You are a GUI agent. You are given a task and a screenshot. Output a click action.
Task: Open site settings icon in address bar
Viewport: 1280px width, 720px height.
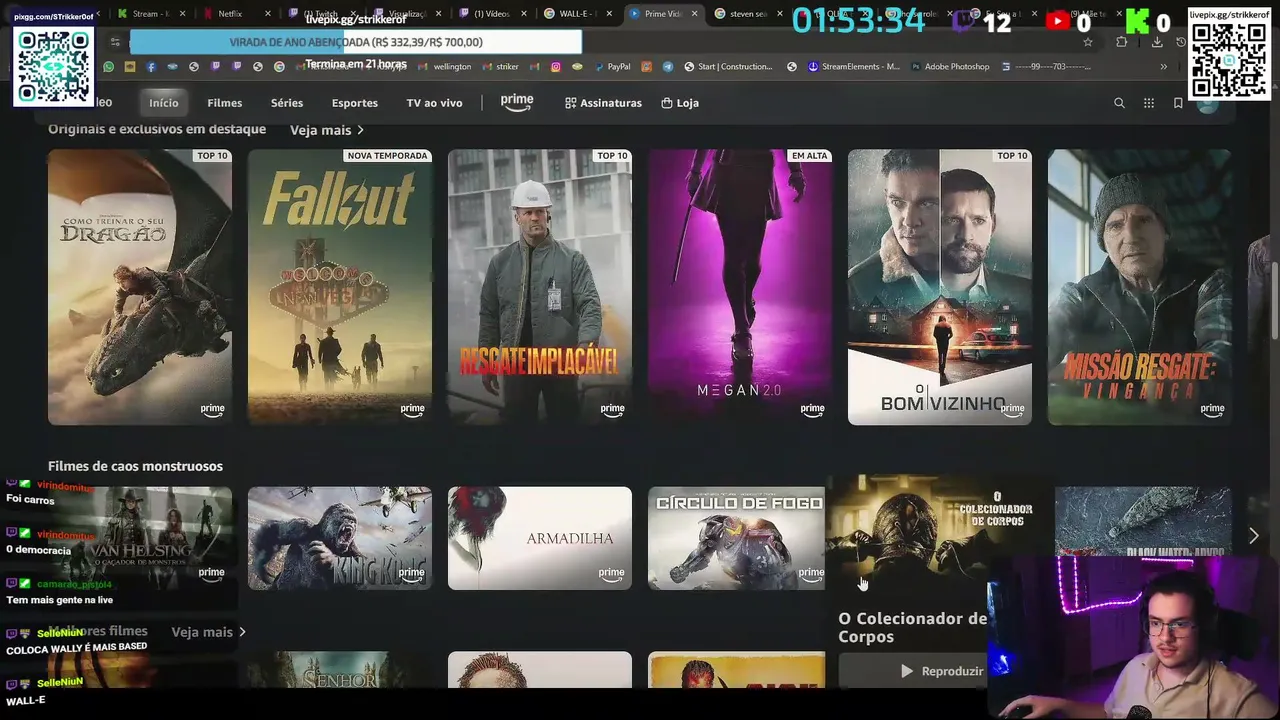[x=115, y=42]
